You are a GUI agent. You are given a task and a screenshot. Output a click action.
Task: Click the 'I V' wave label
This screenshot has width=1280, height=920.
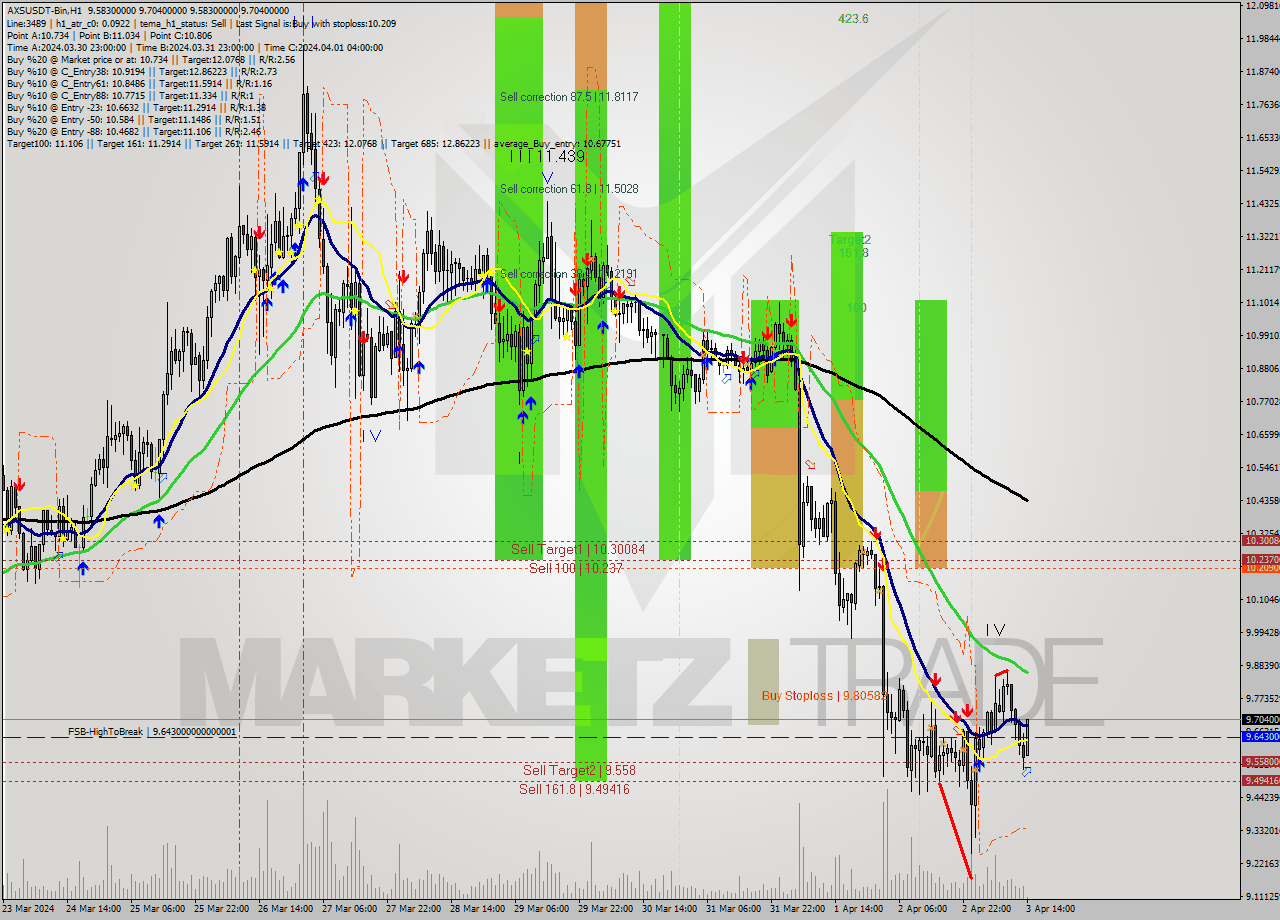click(995, 630)
